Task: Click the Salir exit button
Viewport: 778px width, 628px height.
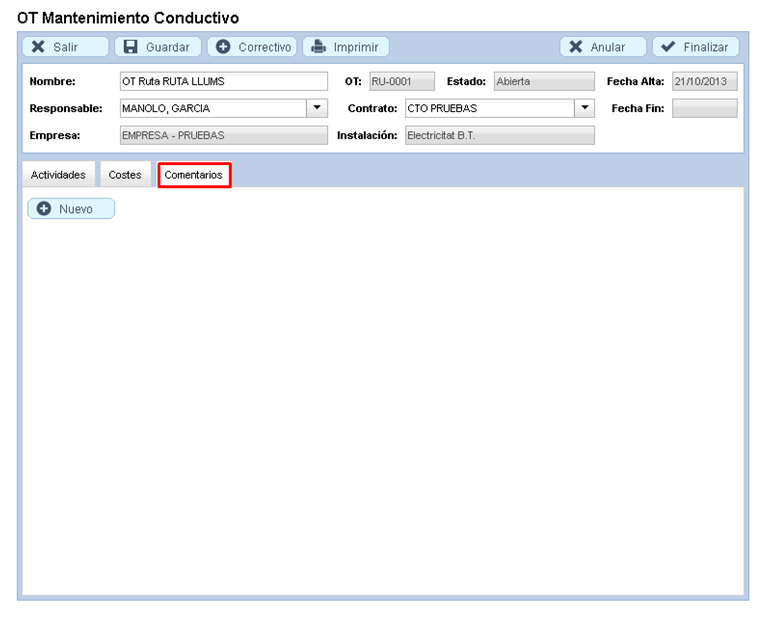Action: (x=65, y=47)
